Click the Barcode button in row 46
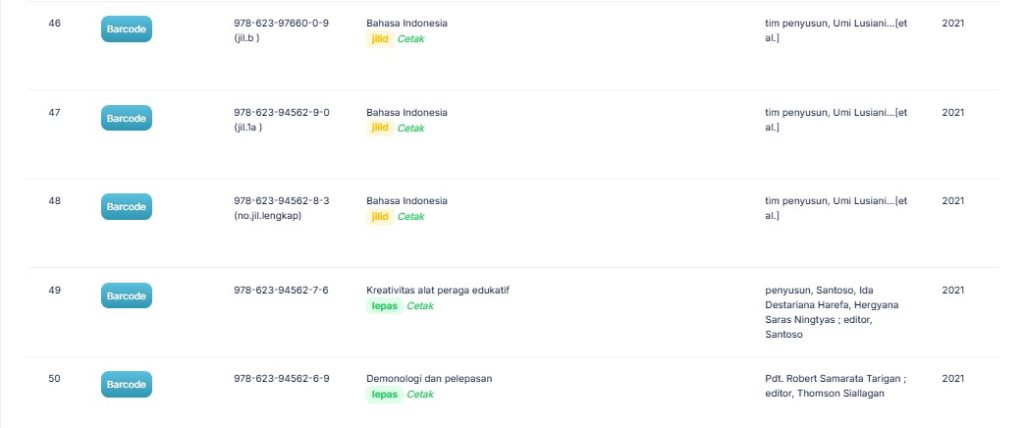The height and width of the screenshot is (428, 1024). tap(126, 30)
